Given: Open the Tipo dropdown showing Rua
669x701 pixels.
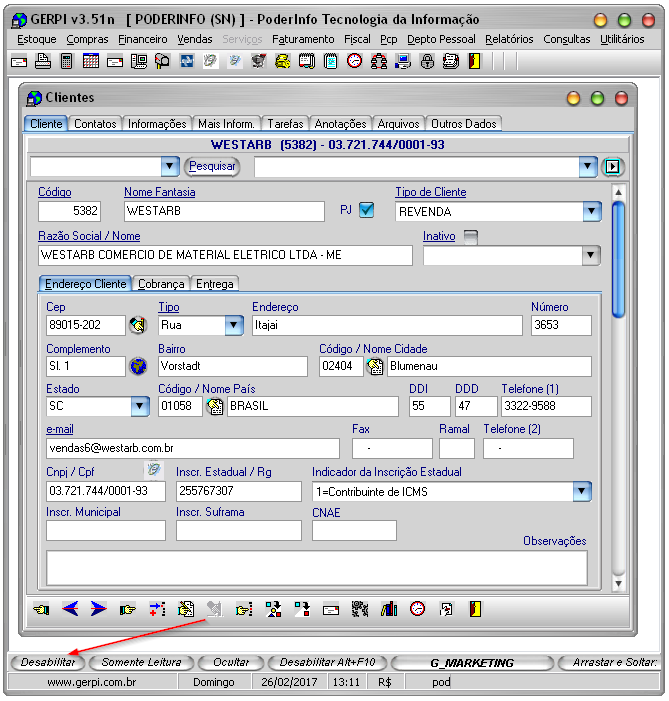Looking at the screenshot, I should click(x=234, y=325).
